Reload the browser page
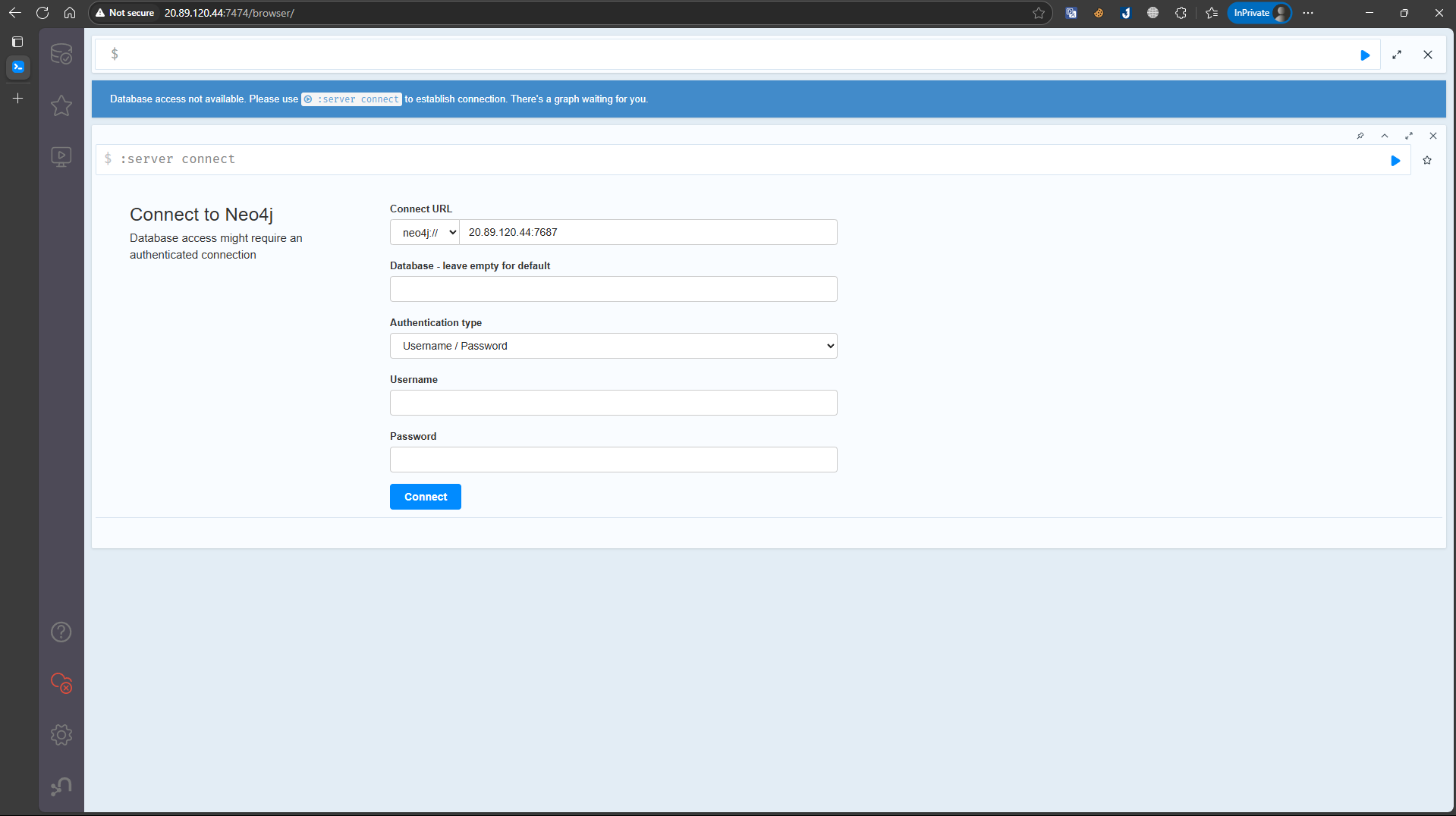 pos(42,13)
